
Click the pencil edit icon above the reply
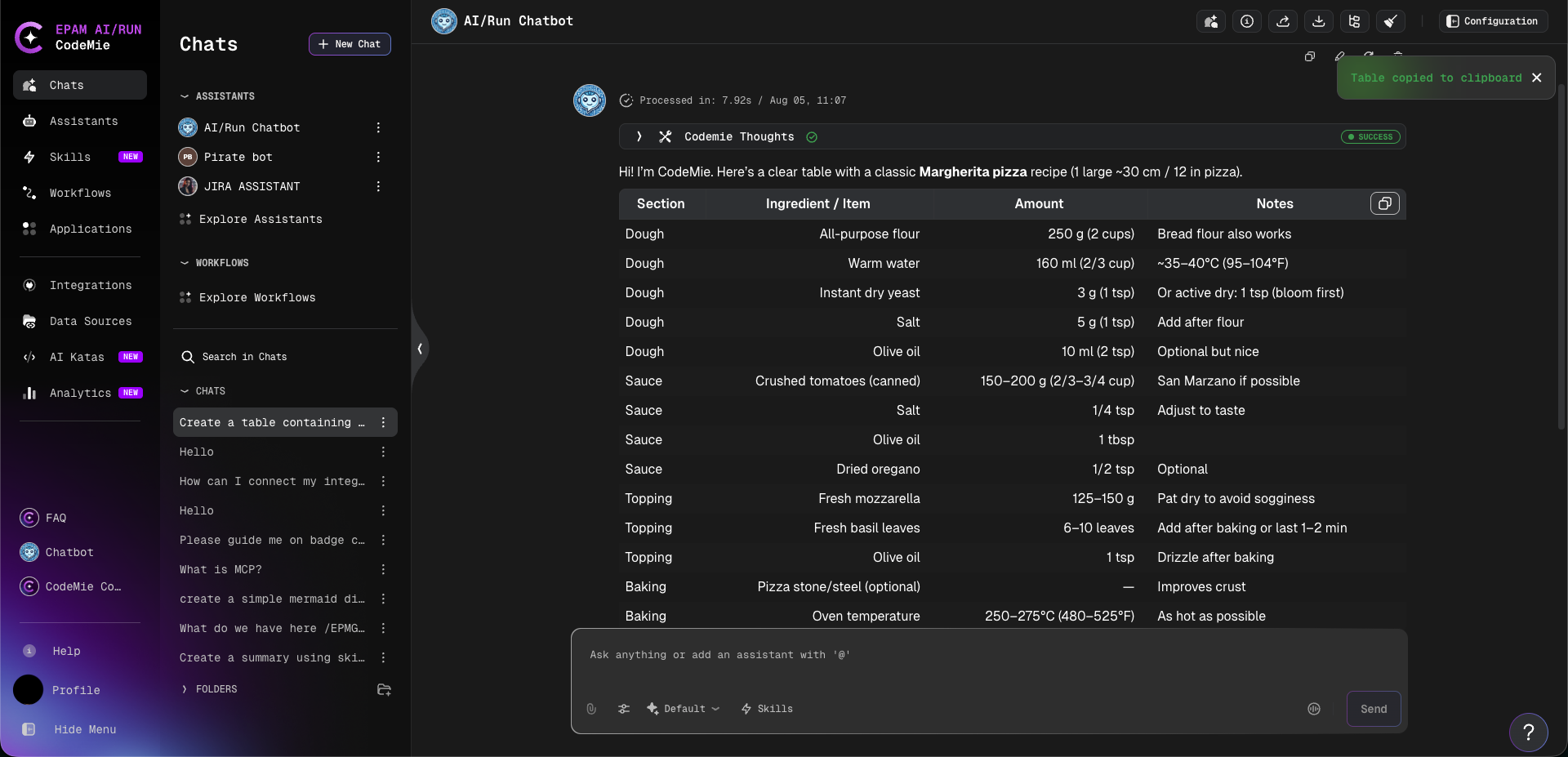click(x=1339, y=56)
